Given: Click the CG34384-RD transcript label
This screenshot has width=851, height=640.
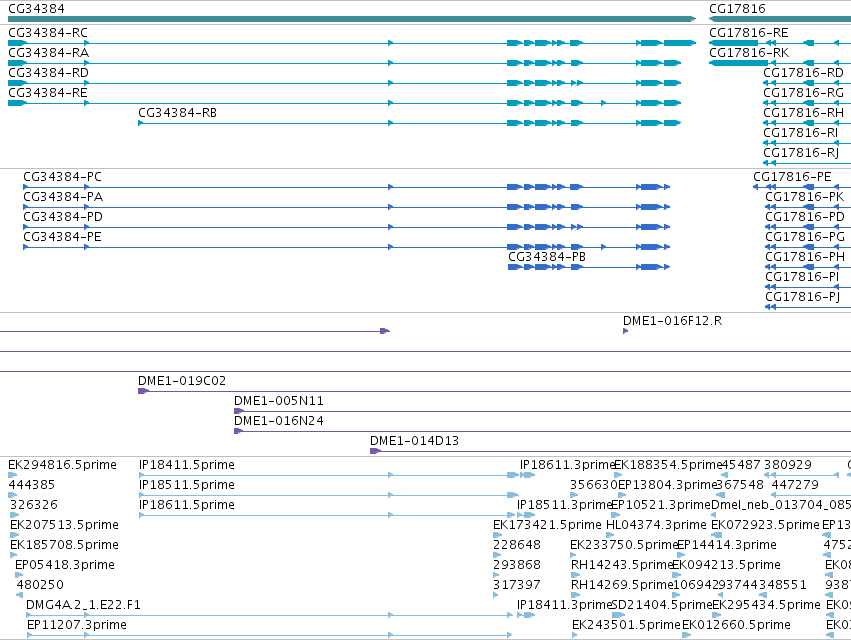Looking at the screenshot, I should click(x=48, y=73).
